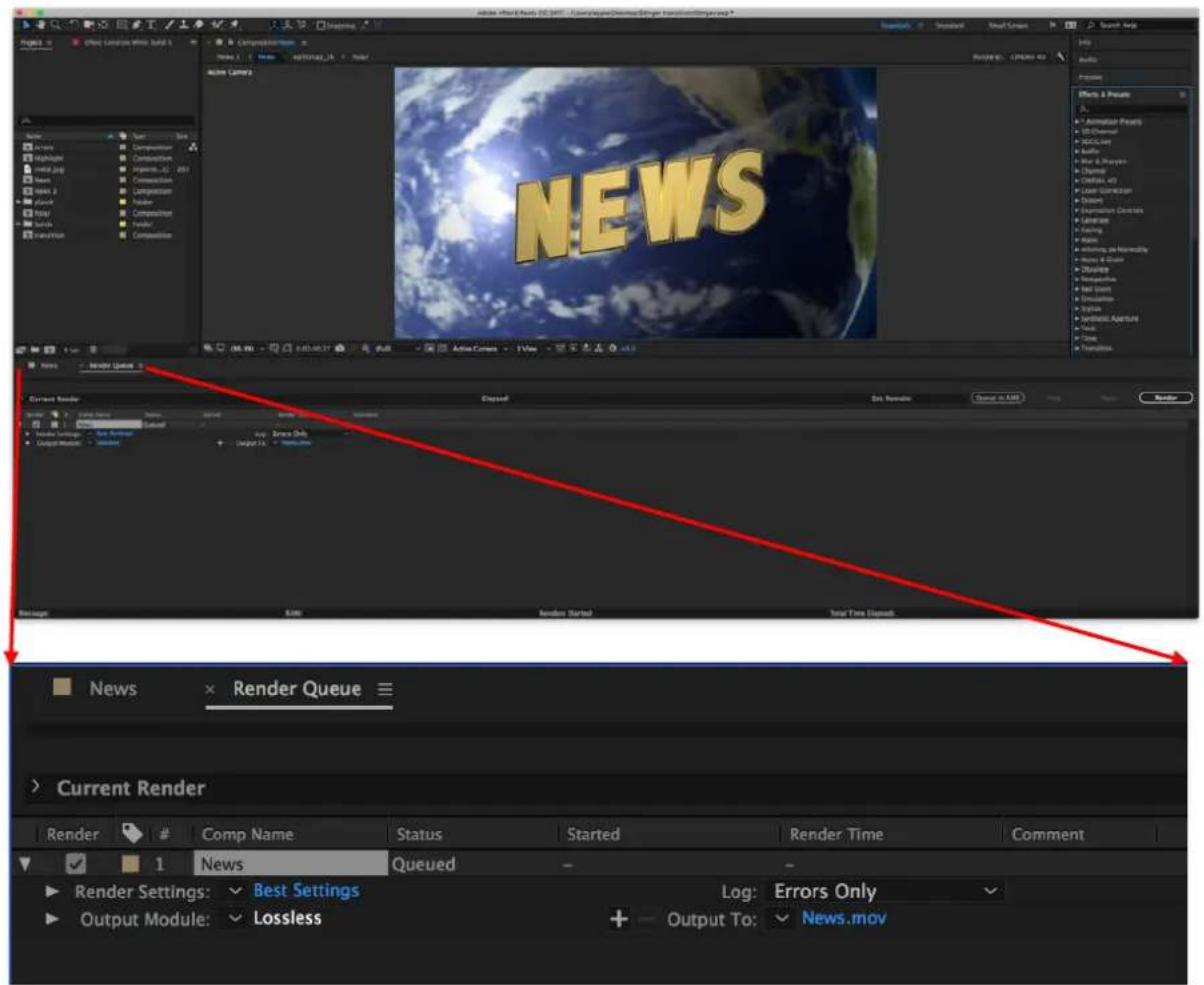1204x985 pixels.
Task: Click Lossless output module link in enlarged view
Action: (x=288, y=917)
